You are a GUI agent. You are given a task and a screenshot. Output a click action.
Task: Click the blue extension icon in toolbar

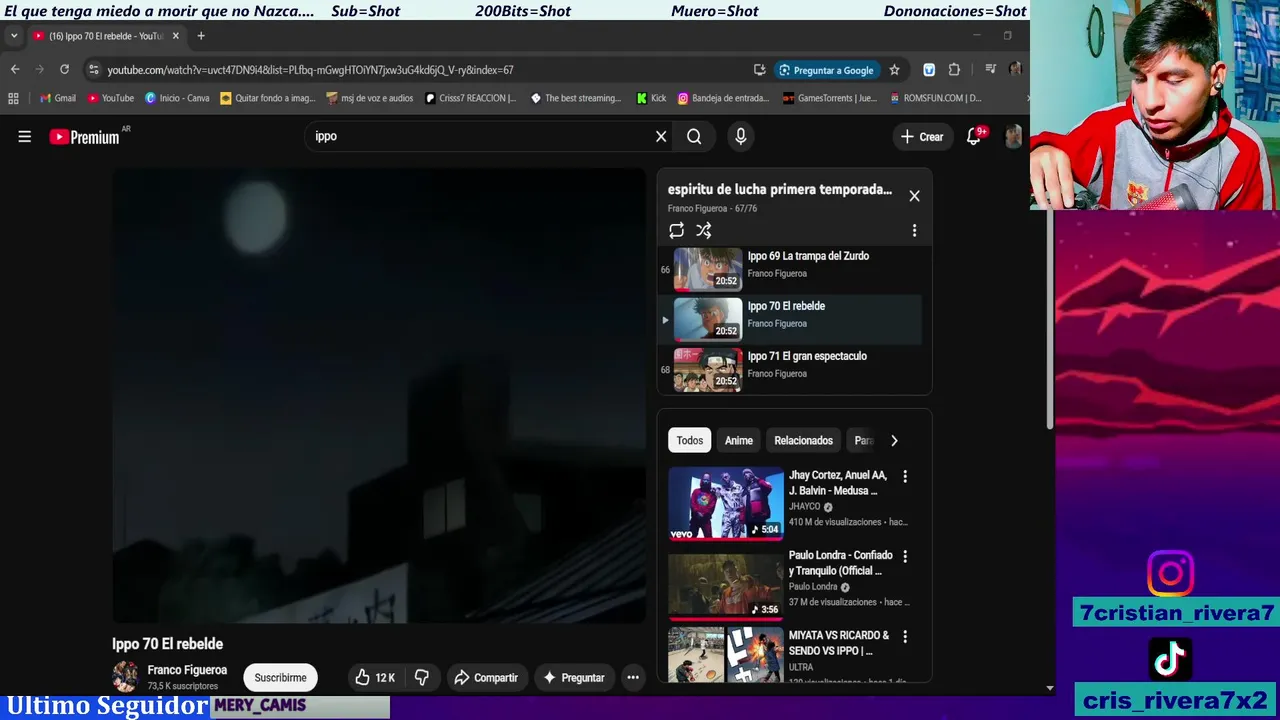pos(929,70)
